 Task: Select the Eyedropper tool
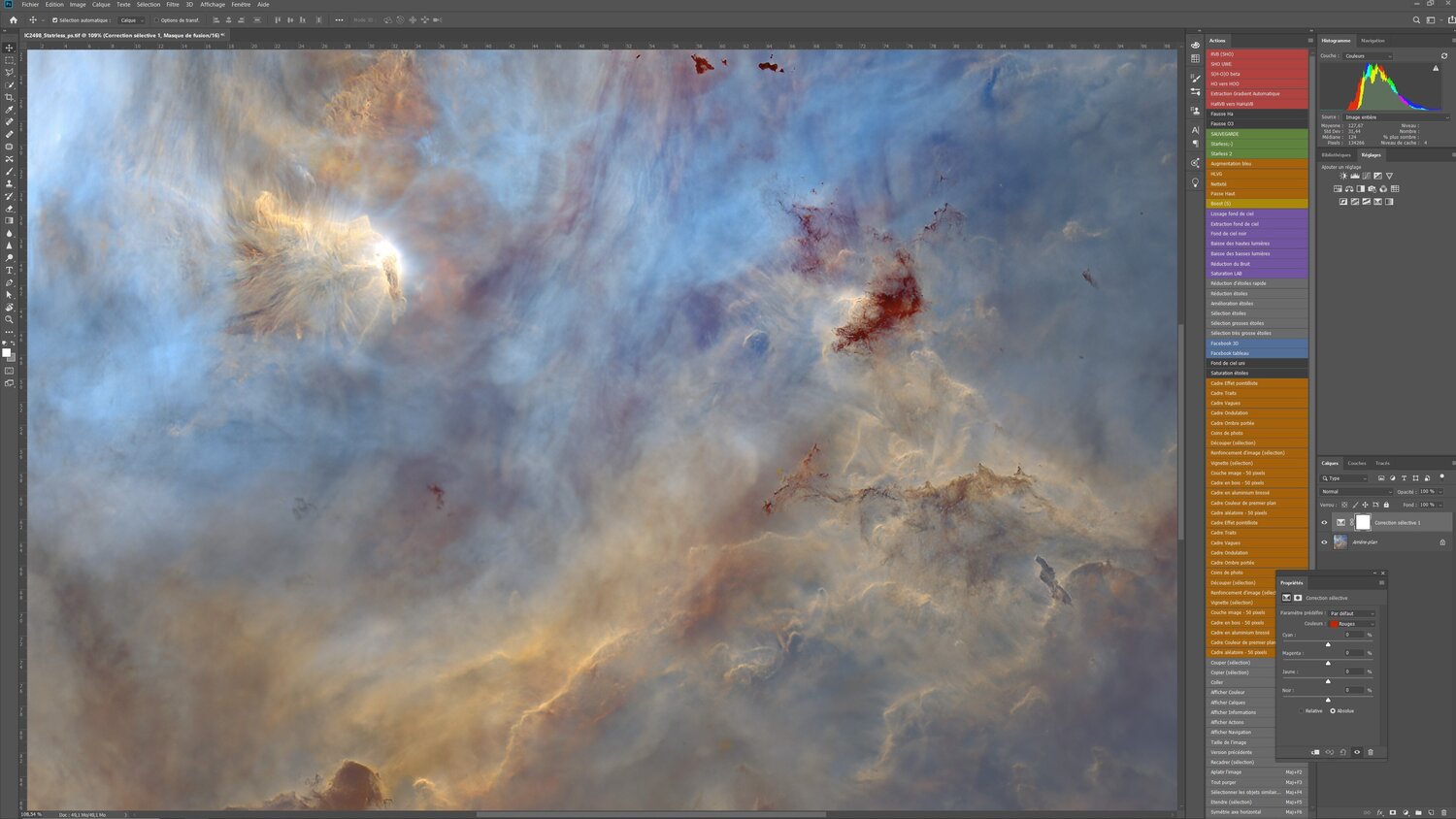pyautogui.click(x=10, y=110)
